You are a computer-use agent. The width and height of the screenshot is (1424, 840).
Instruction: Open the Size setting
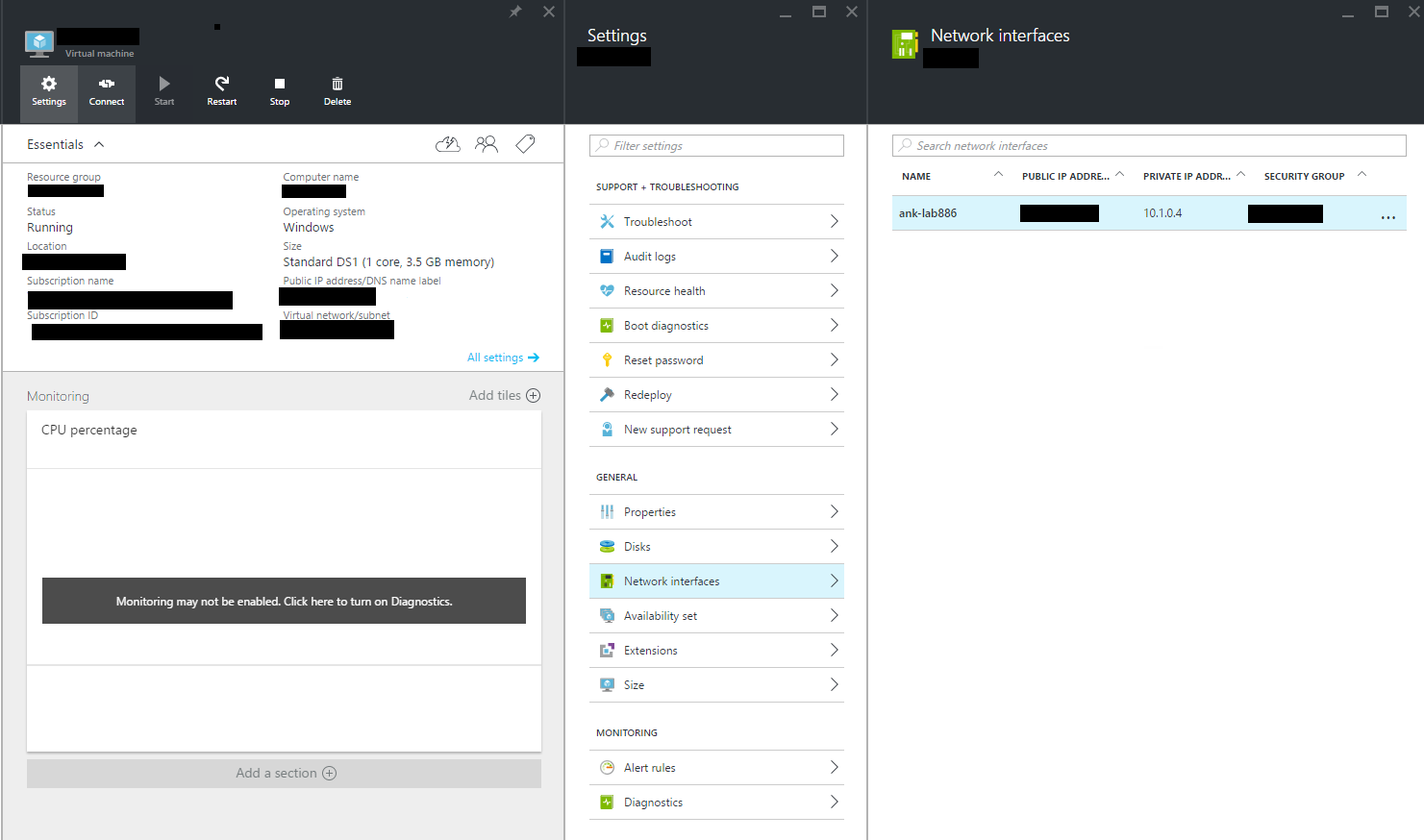(716, 685)
